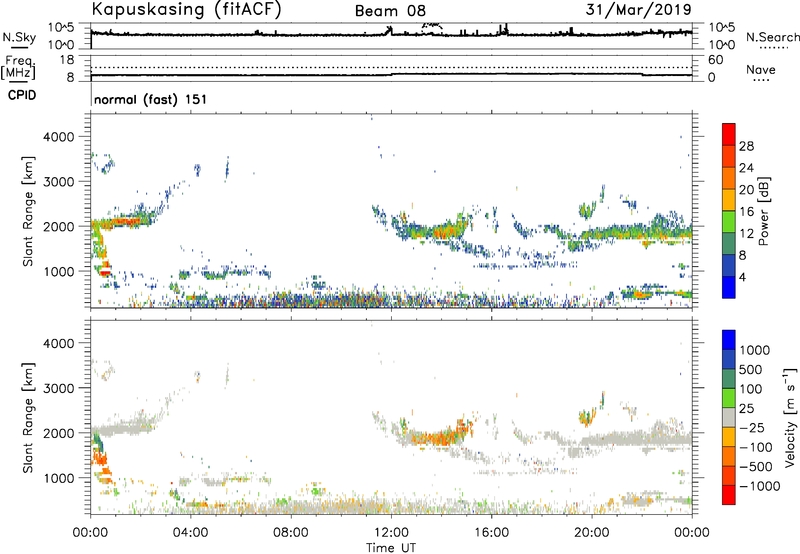800x554 pixels.
Task: Click the 'N.Sky' legend label
Action: point(19,37)
